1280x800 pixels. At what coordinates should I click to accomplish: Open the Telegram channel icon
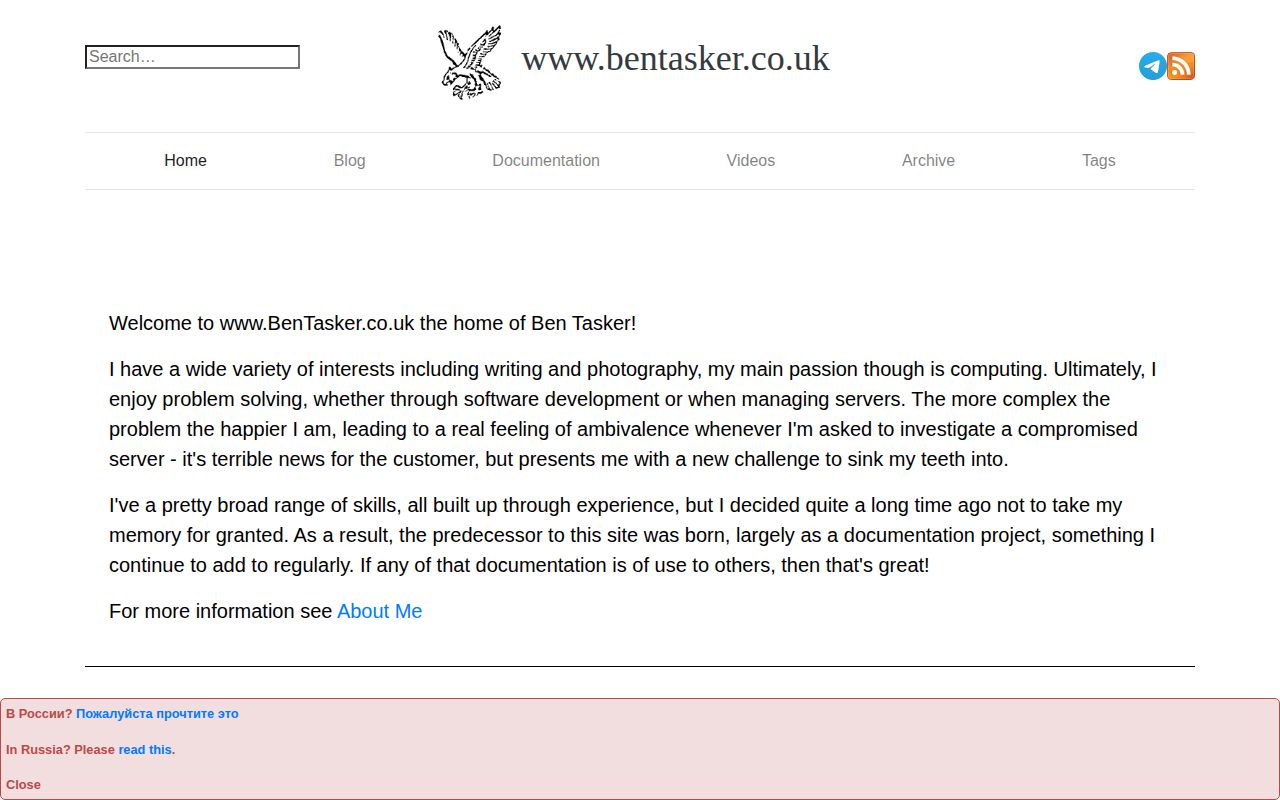1152,66
